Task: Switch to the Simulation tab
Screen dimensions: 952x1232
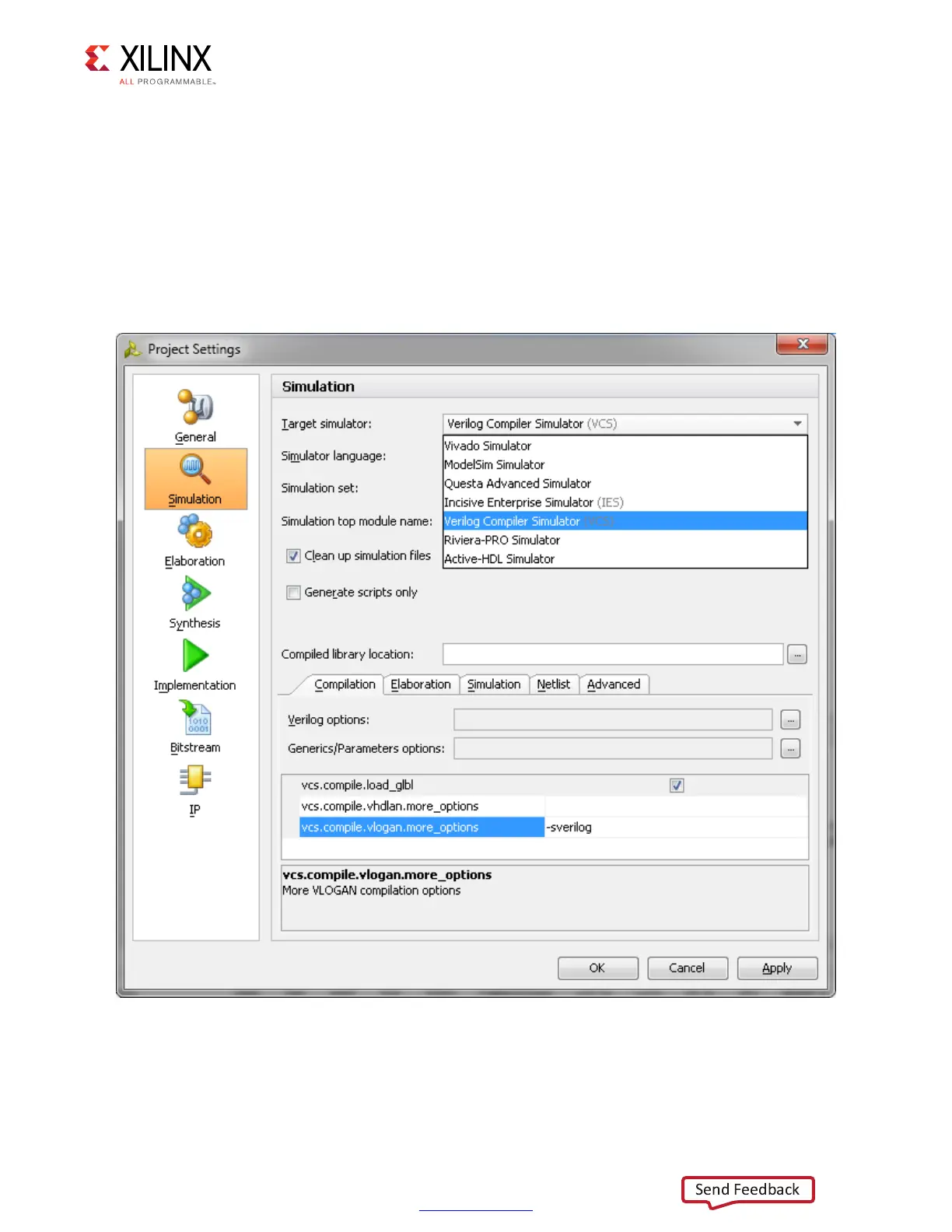Action: pyautogui.click(x=494, y=684)
